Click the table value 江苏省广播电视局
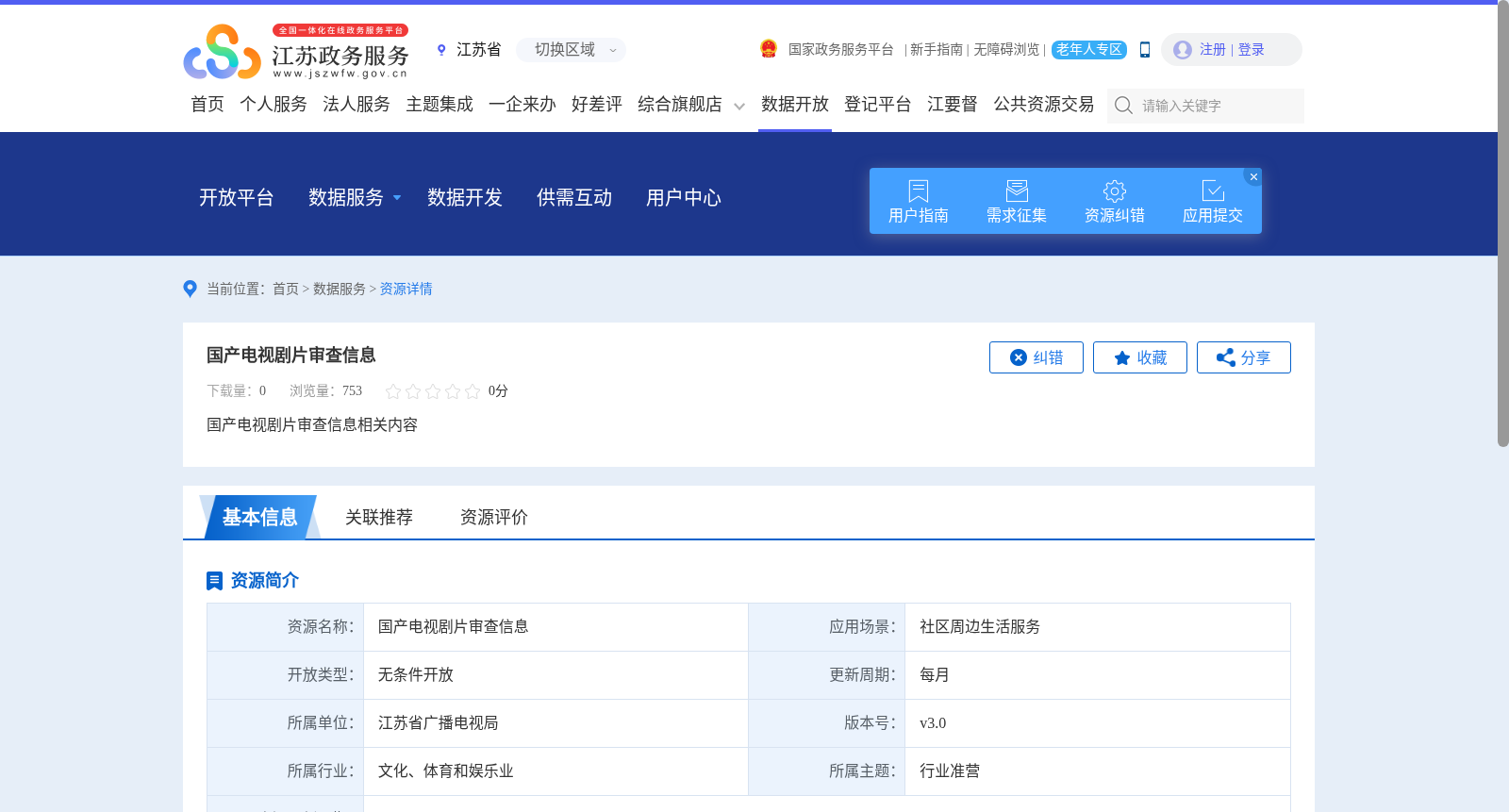Screen dimensions: 1509x812 (x=439, y=723)
